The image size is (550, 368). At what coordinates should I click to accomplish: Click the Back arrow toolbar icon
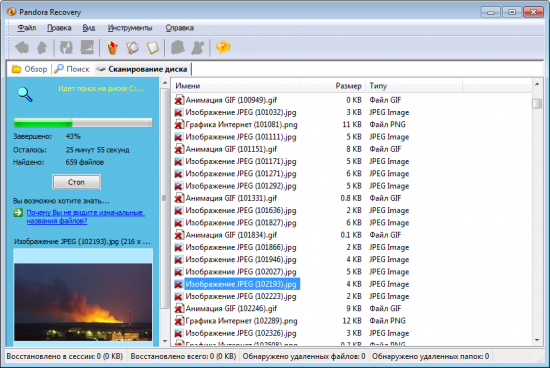22,47
